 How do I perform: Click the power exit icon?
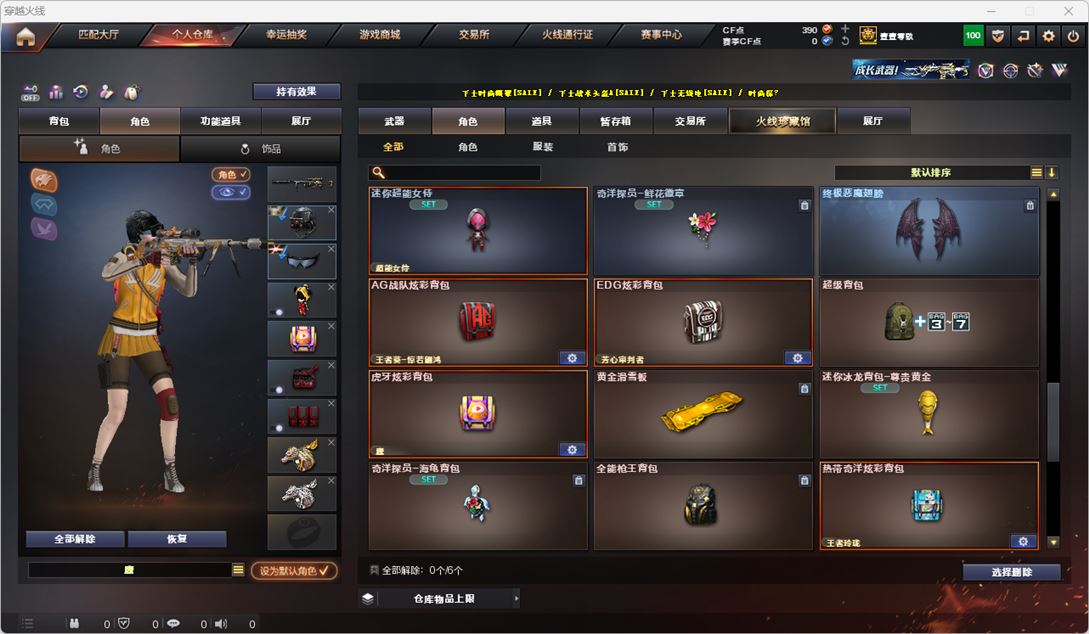coord(1074,35)
